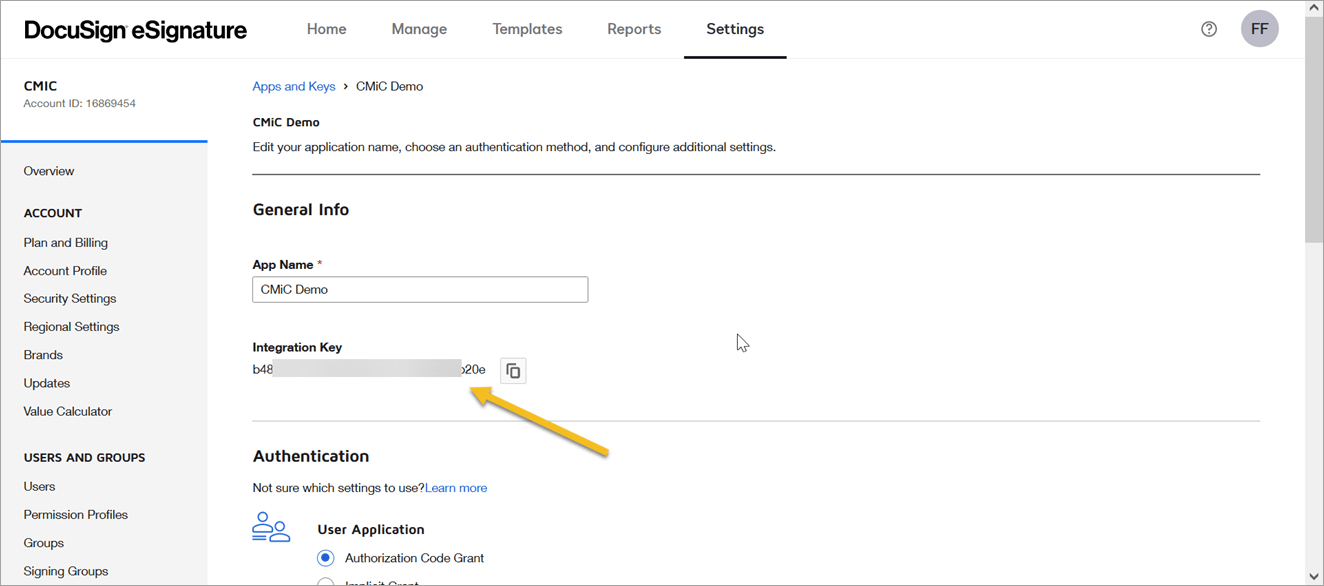Open Regional Settings page
This screenshot has height=586, width=1324.
(x=71, y=327)
